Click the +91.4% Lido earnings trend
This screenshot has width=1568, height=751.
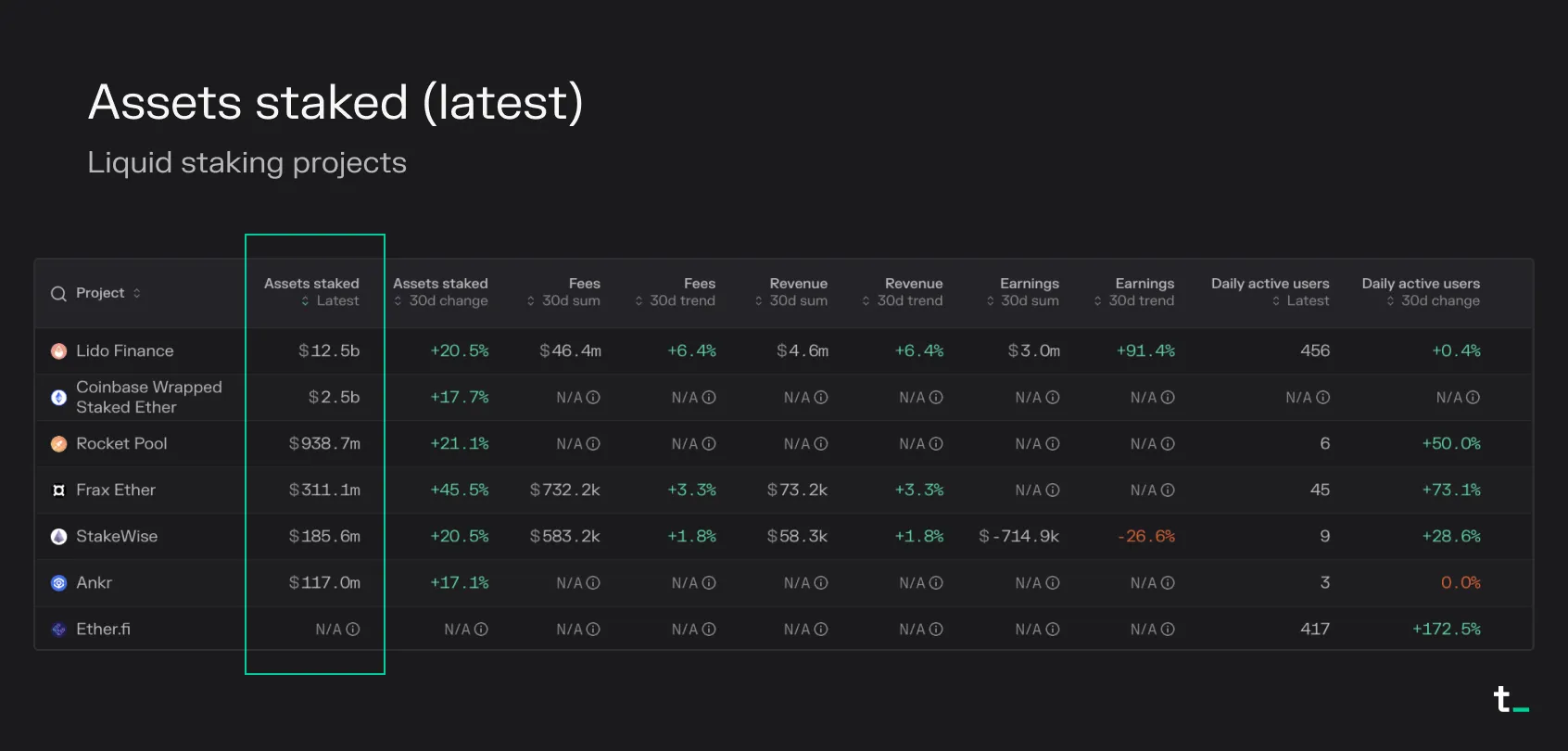pos(1146,351)
